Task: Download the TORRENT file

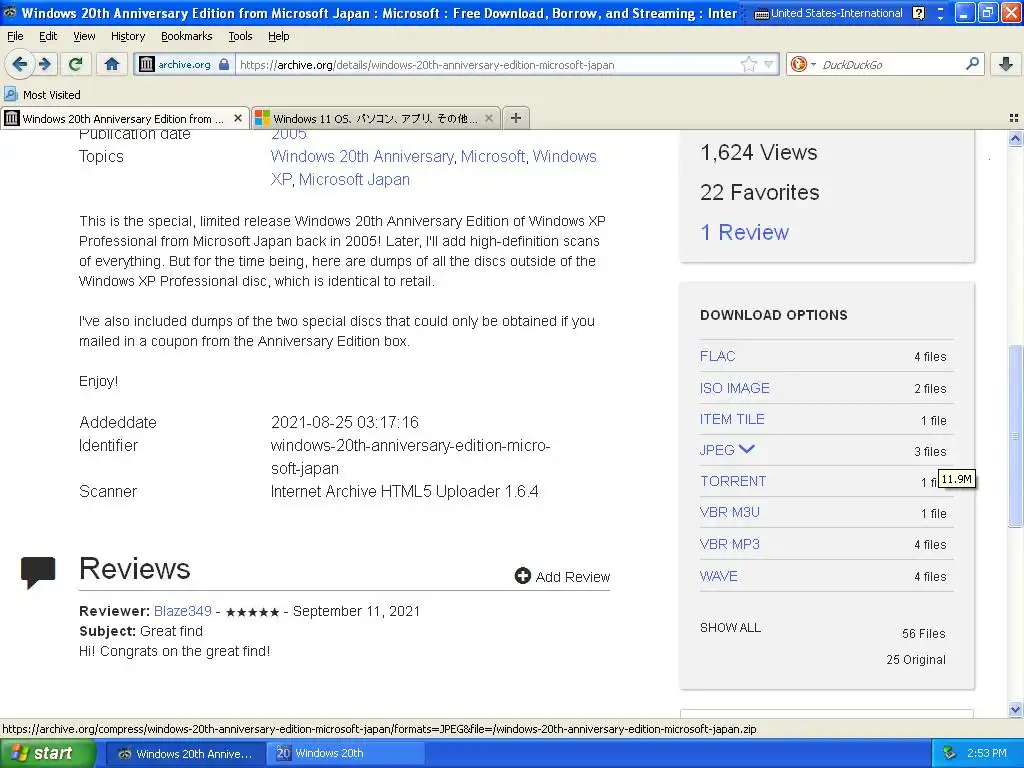Action: pos(733,481)
